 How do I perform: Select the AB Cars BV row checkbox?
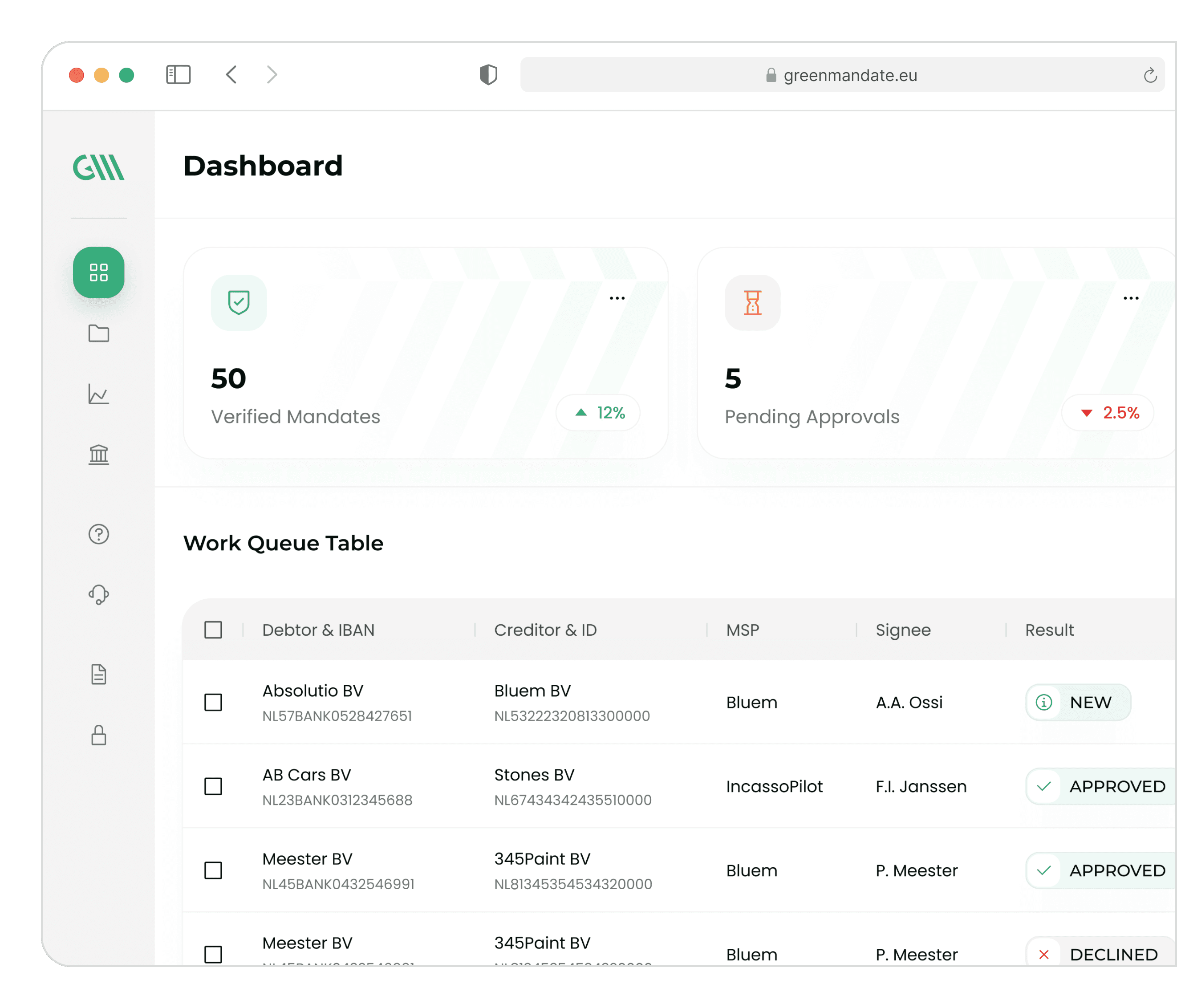(213, 786)
